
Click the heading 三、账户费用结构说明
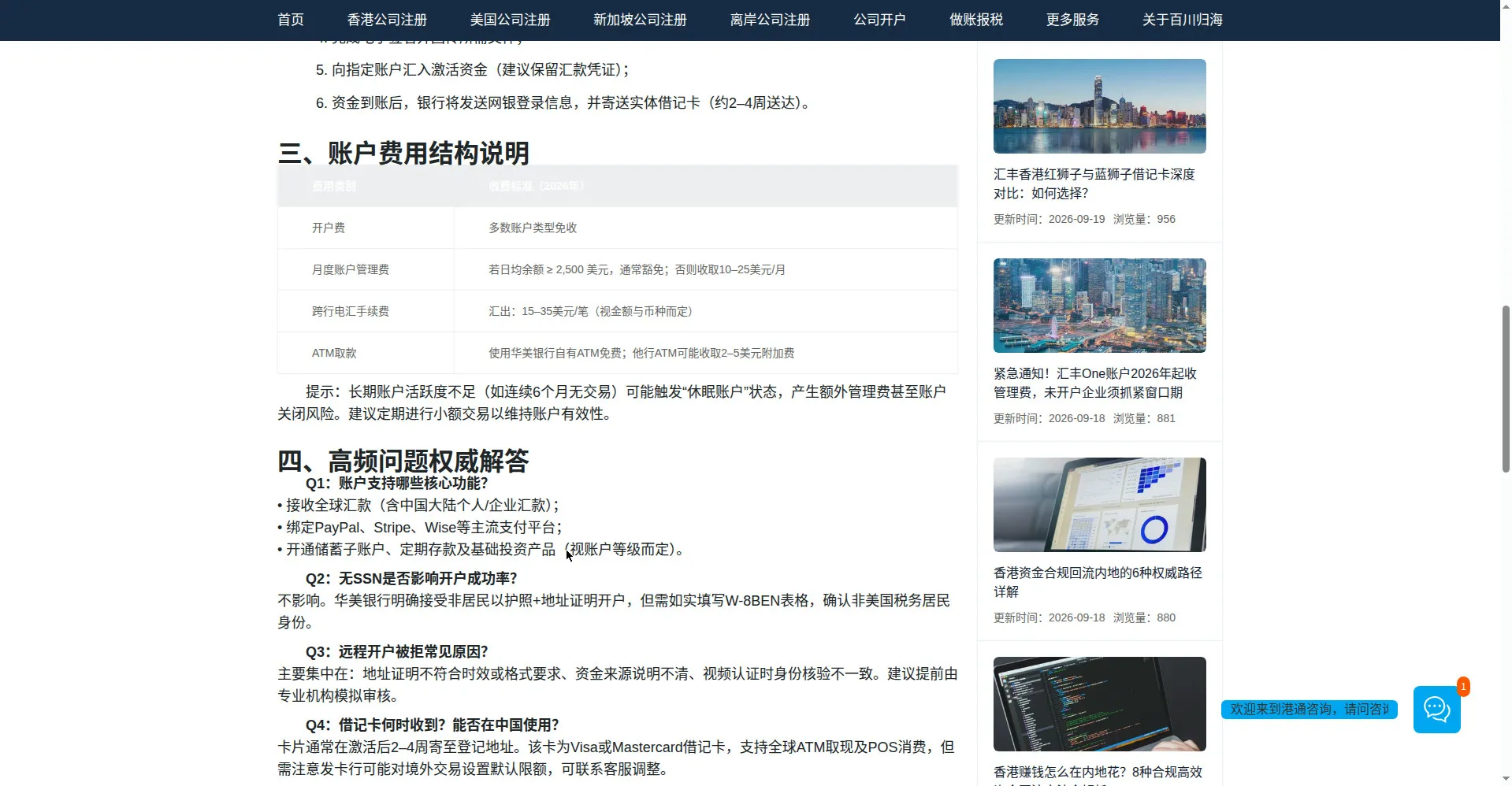click(403, 153)
